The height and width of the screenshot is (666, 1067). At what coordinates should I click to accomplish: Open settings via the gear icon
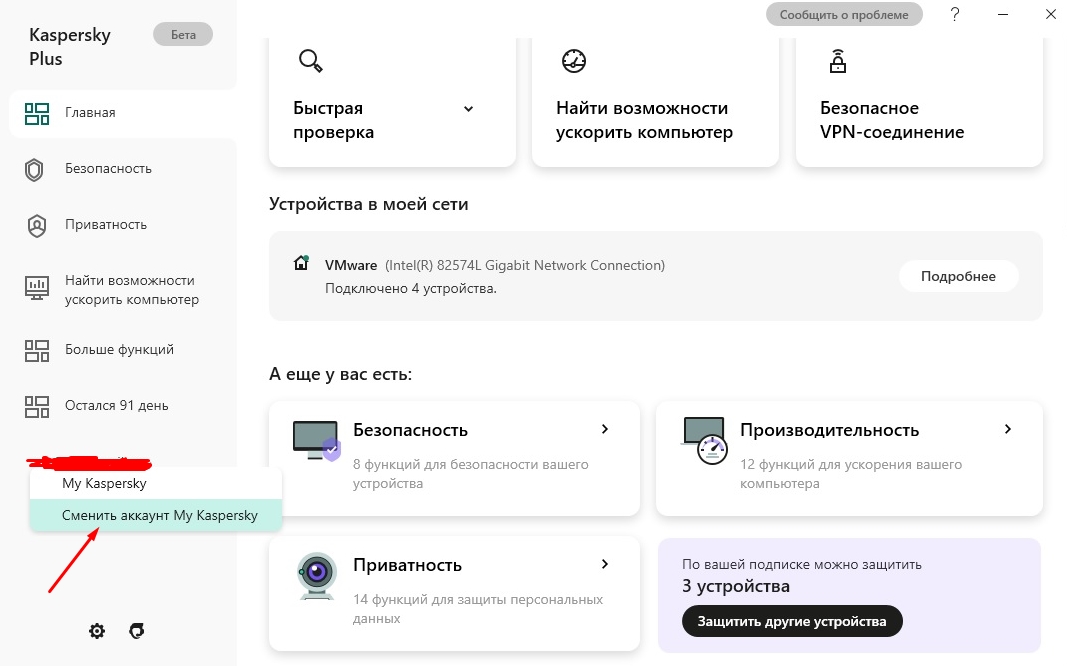(x=97, y=631)
